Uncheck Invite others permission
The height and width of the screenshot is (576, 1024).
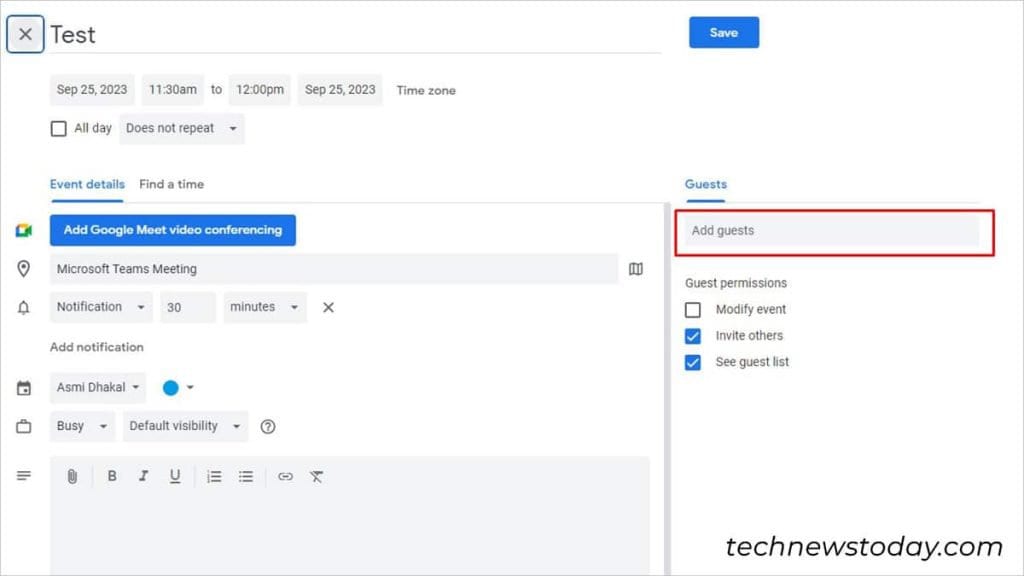[693, 336]
